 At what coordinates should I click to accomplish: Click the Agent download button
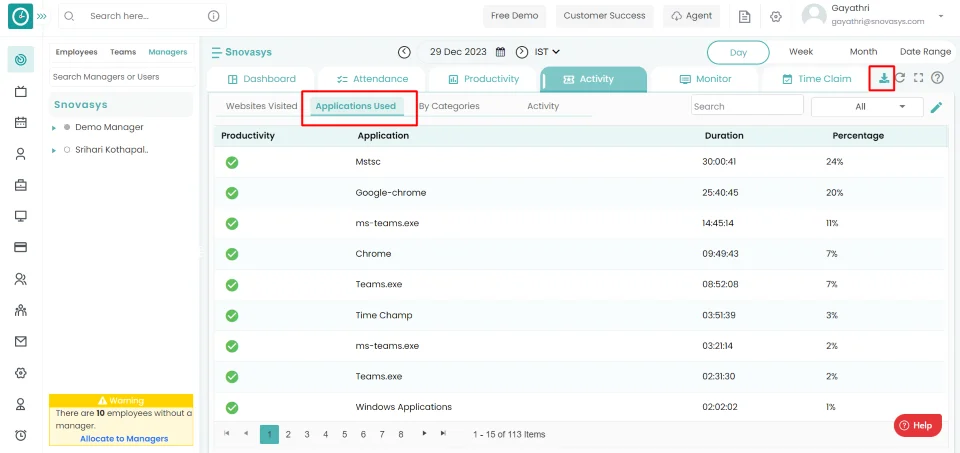[691, 16]
